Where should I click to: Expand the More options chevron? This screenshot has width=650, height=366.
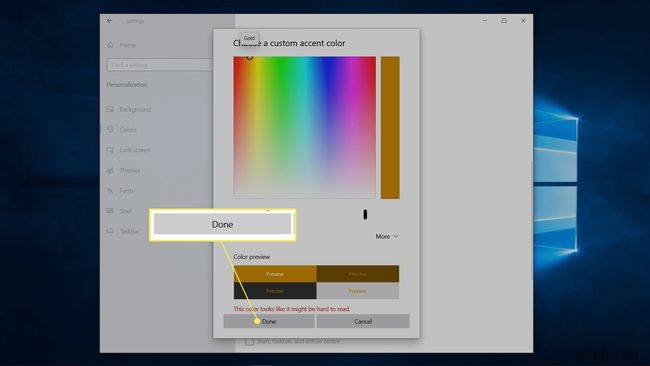point(396,236)
